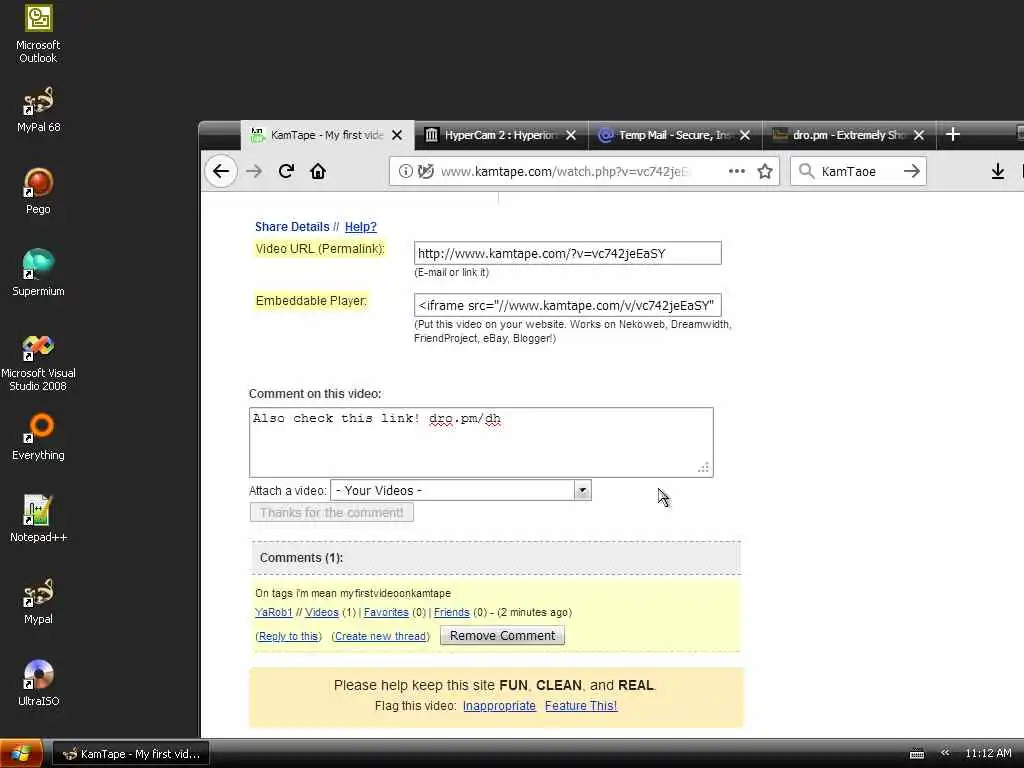Click the on-screen keyboard tray icon
The image size is (1024, 768).
tap(917, 754)
